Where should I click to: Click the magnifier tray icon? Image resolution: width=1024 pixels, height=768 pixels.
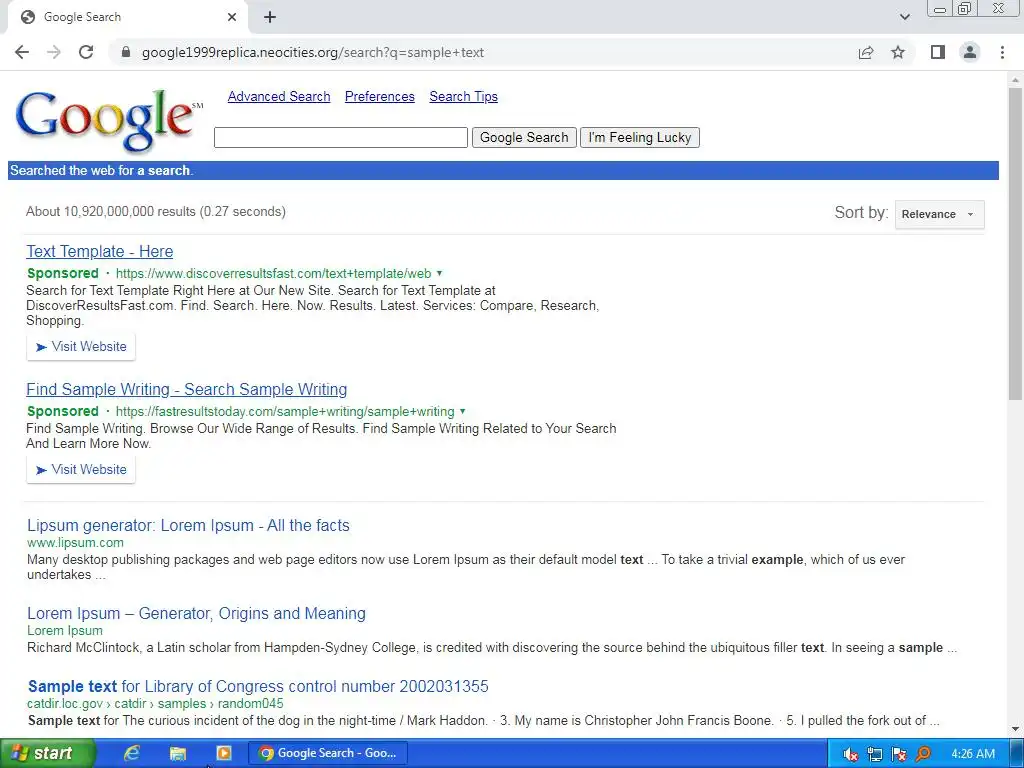pos(923,754)
